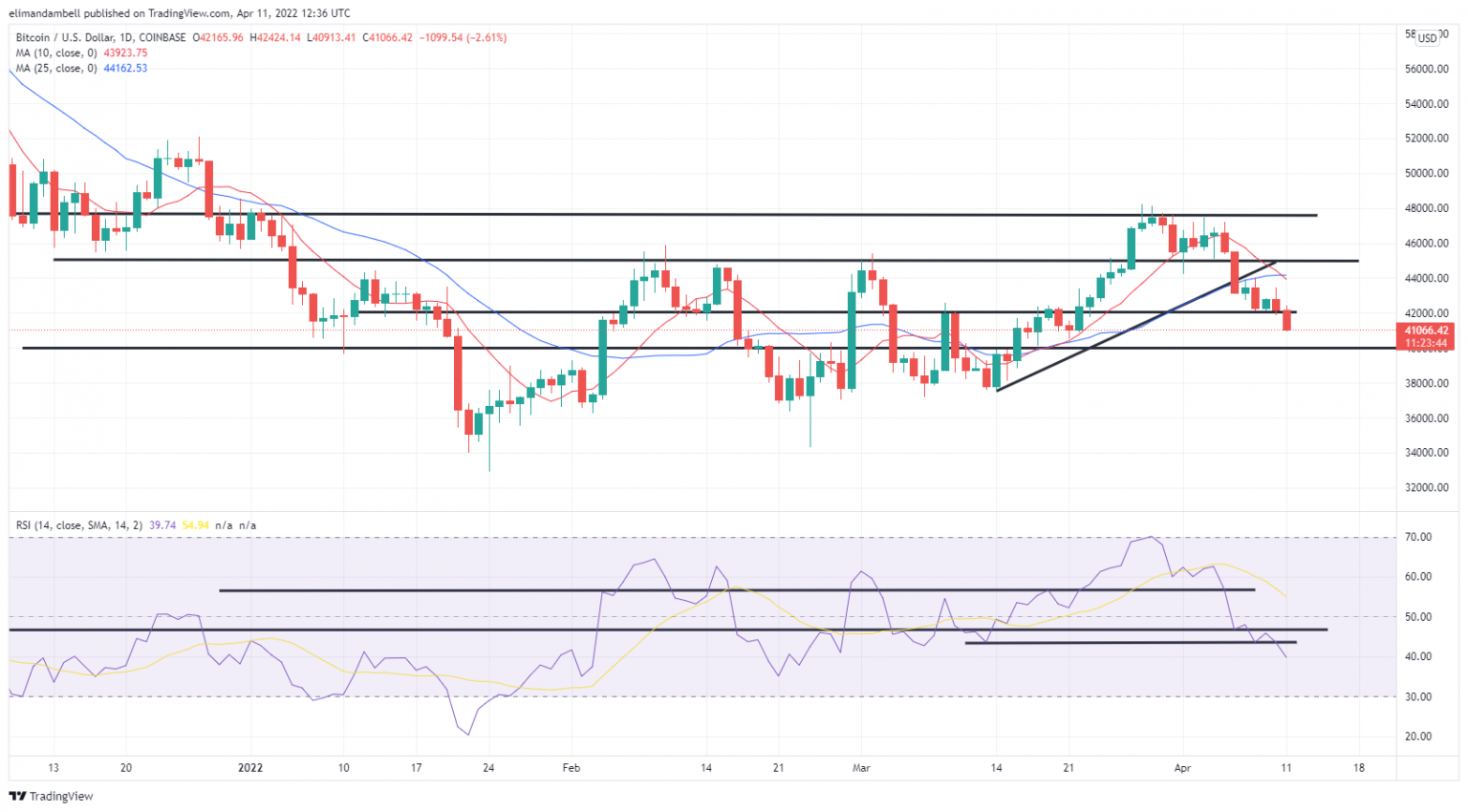
Task: Click the 50000.00 price axis label
Action: pyautogui.click(x=1426, y=174)
